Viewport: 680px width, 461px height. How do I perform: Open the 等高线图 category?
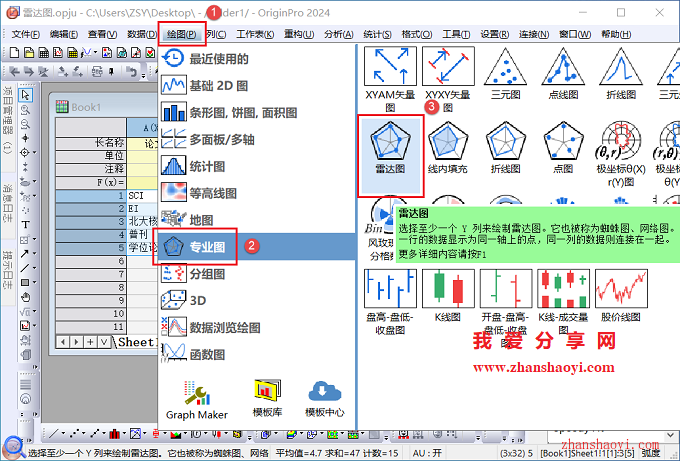tap(258, 193)
